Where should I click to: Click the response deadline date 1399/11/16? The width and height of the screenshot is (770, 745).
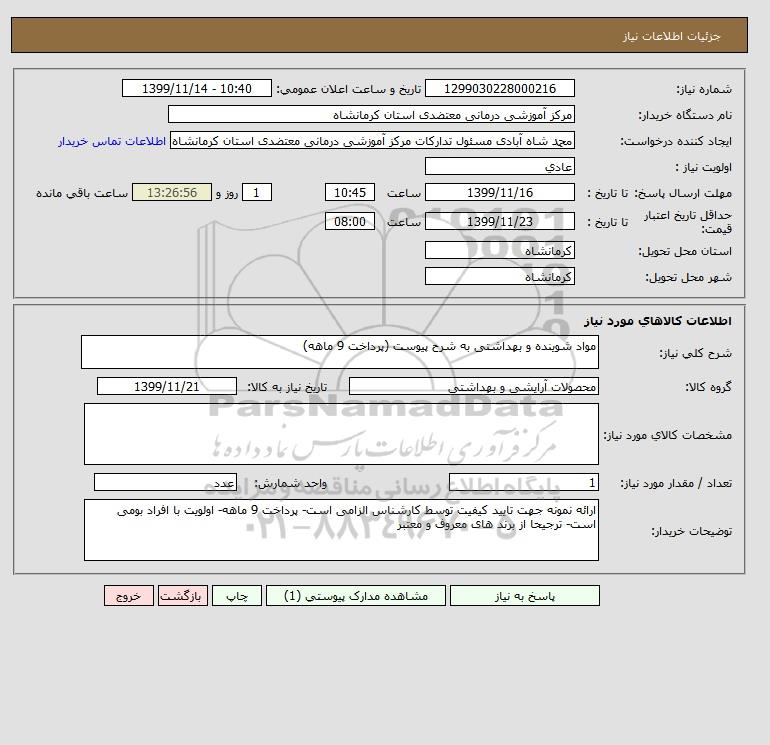[499, 193]
